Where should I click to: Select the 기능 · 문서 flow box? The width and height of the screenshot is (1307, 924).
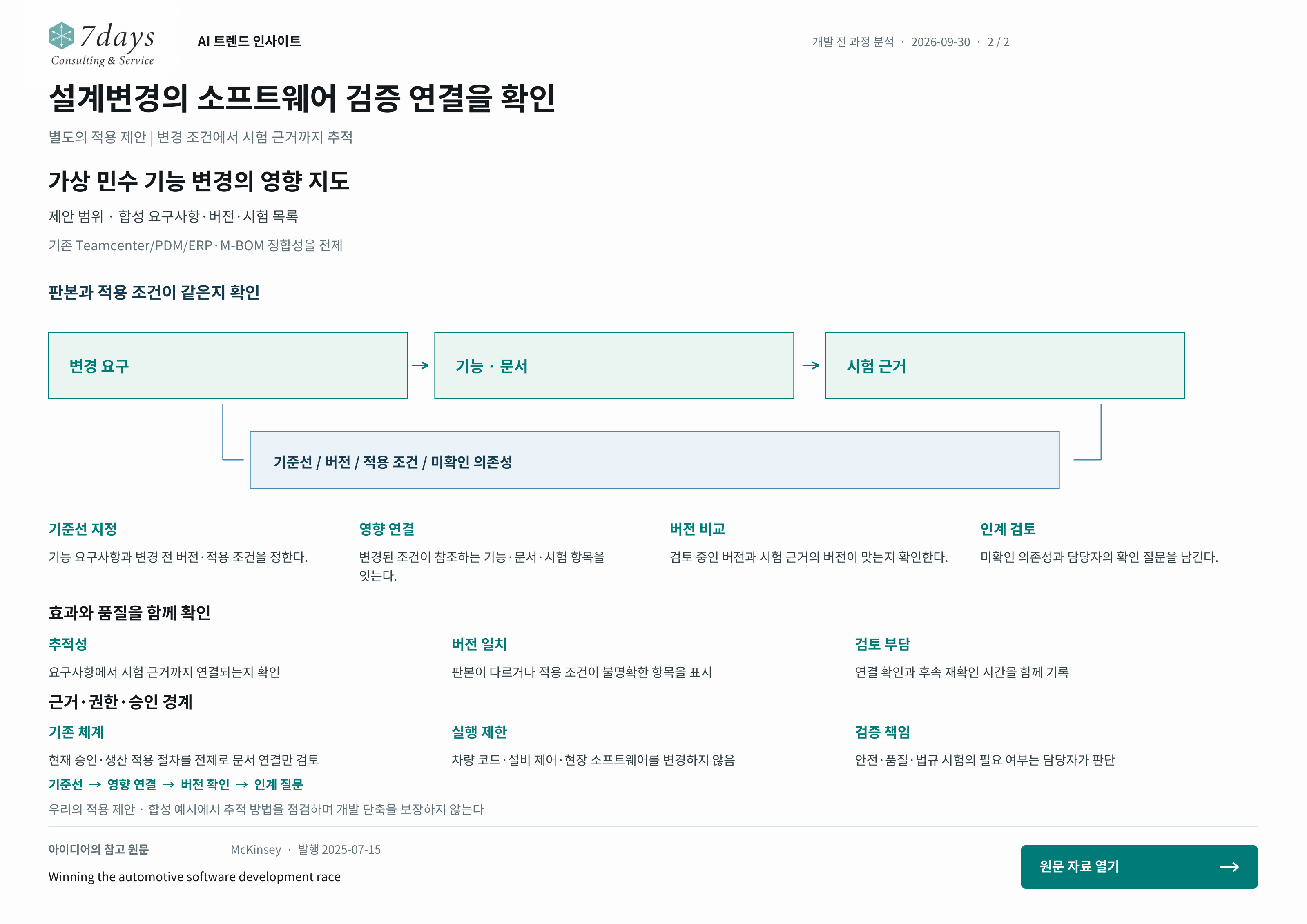pos(613,365)
